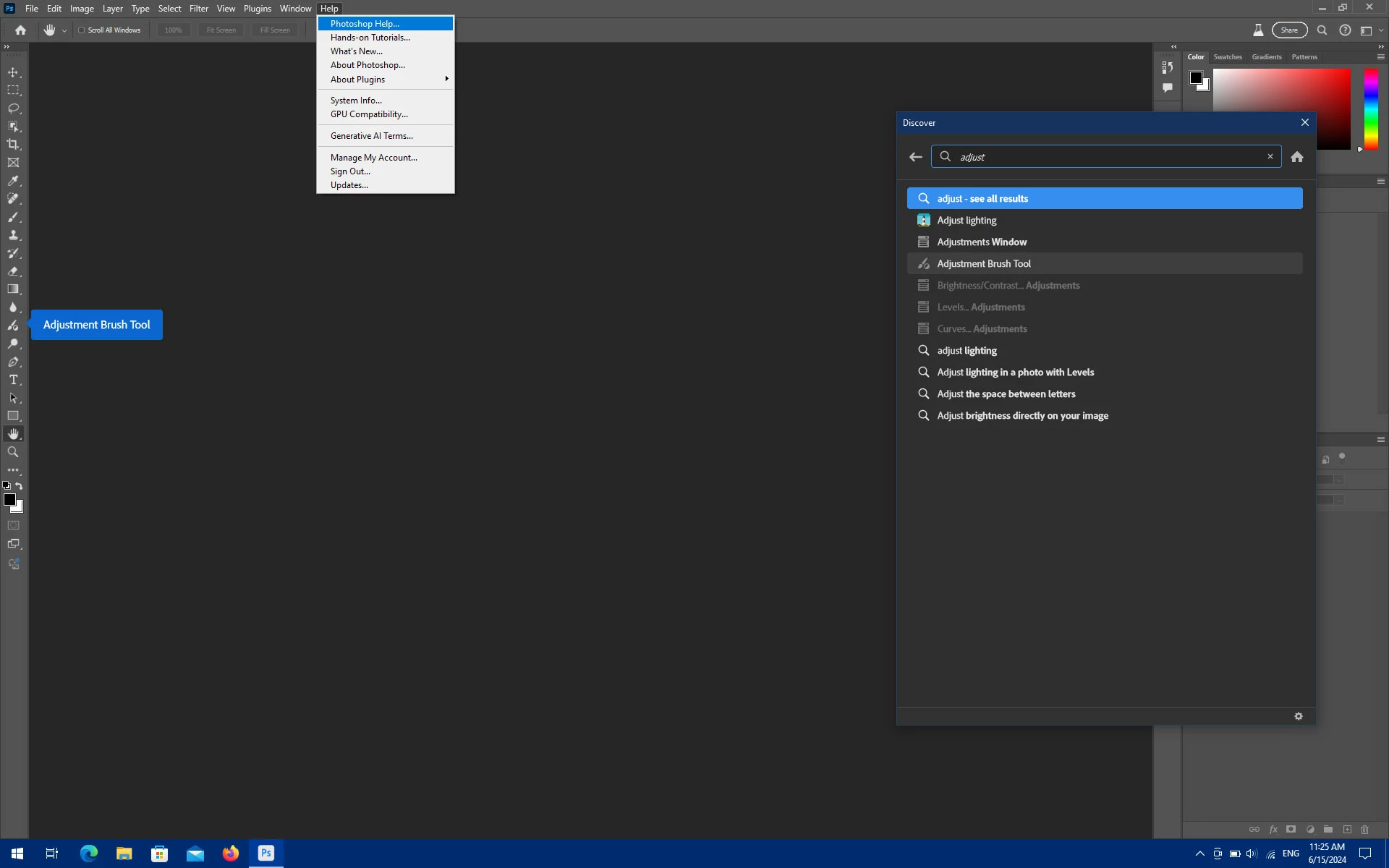
Task: Switch to the Swatches tab
Action: (1227, 57)
